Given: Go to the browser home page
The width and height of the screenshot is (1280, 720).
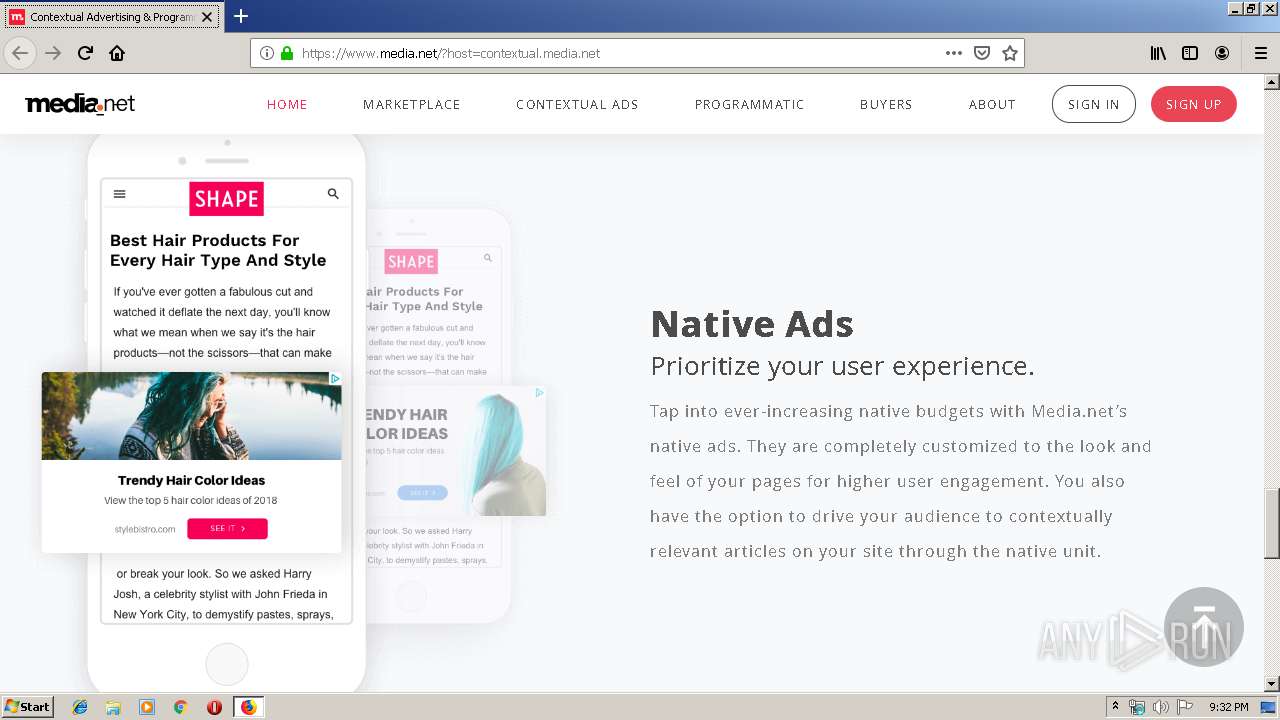Looking at the screenshot, I should [x=117, y=53].
